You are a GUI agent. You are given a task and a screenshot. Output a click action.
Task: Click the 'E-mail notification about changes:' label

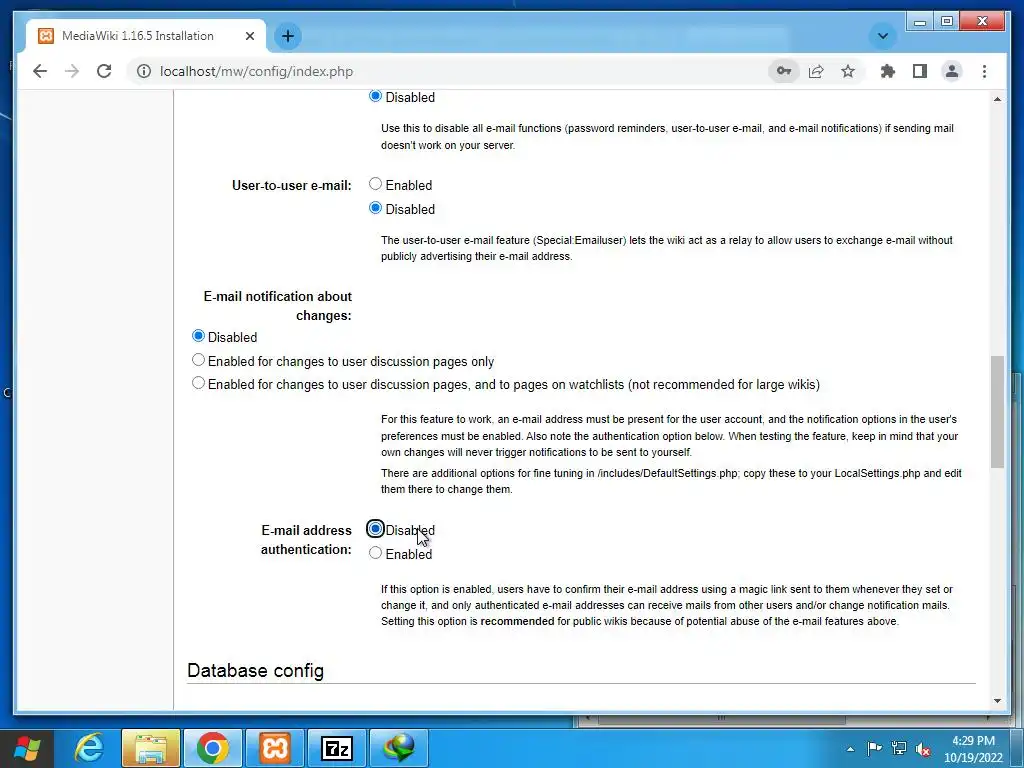coord(278,306)
